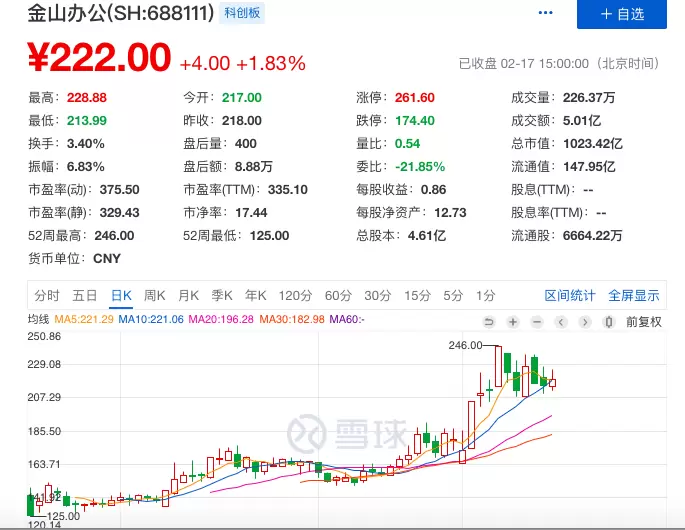Click the 科创板 board tag
The image size is (685, 530).
tap(240, 13)
